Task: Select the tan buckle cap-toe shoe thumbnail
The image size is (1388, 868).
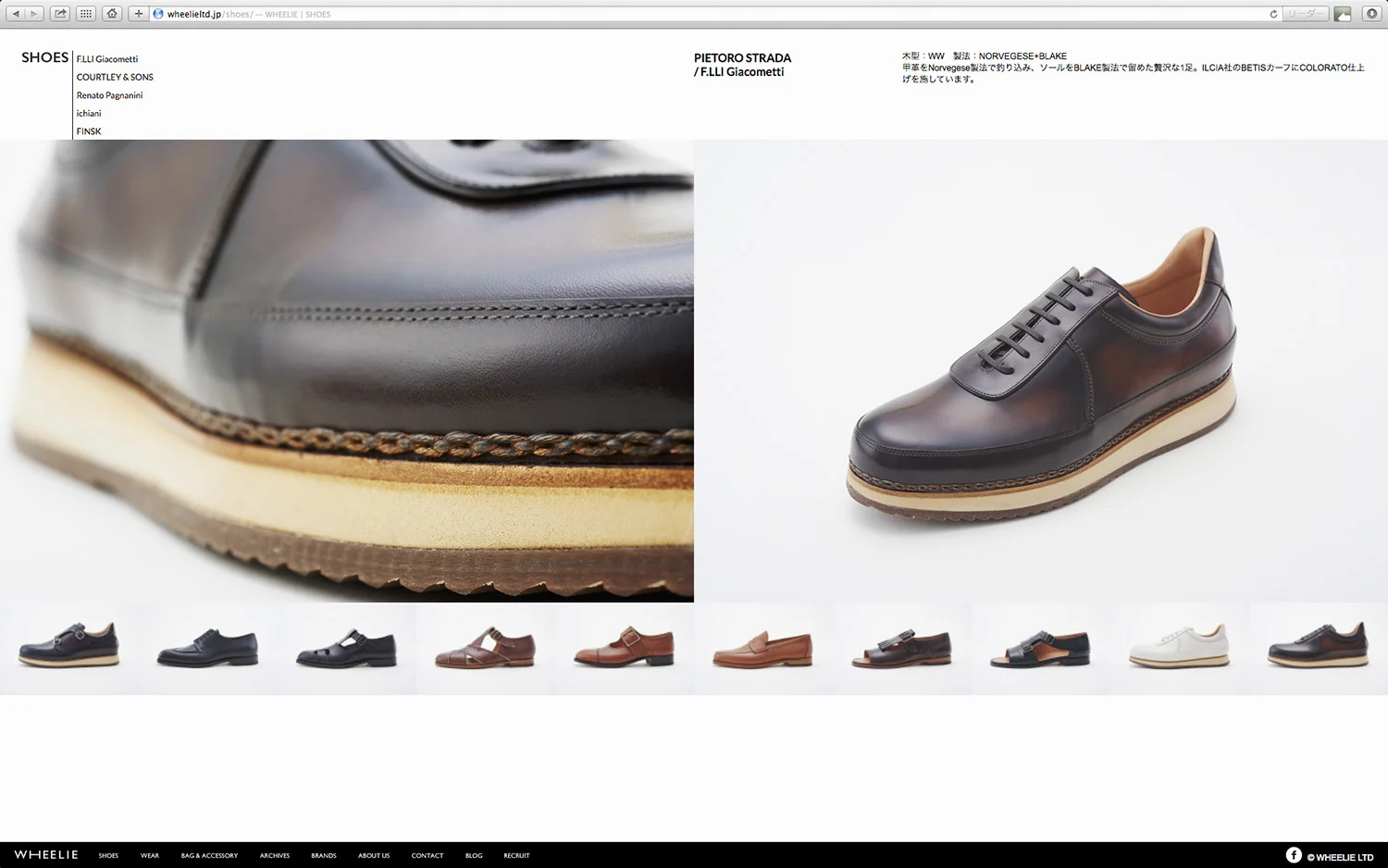Action: point(625,649)
